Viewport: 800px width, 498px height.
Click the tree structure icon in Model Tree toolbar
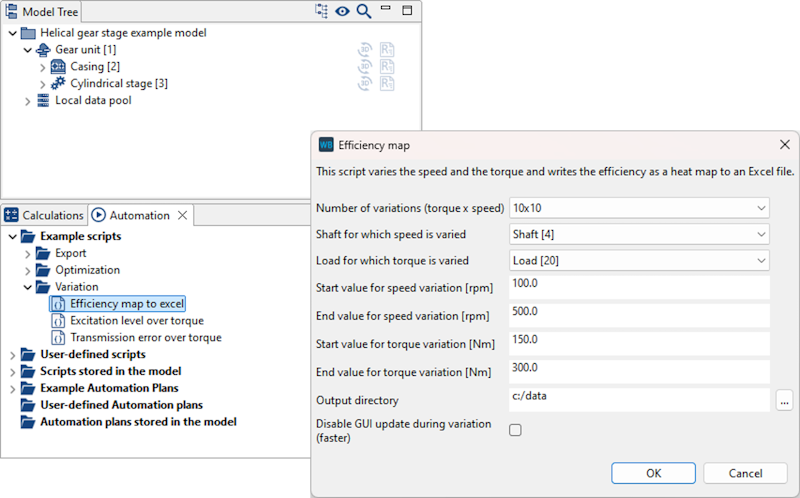pos(321,11)
